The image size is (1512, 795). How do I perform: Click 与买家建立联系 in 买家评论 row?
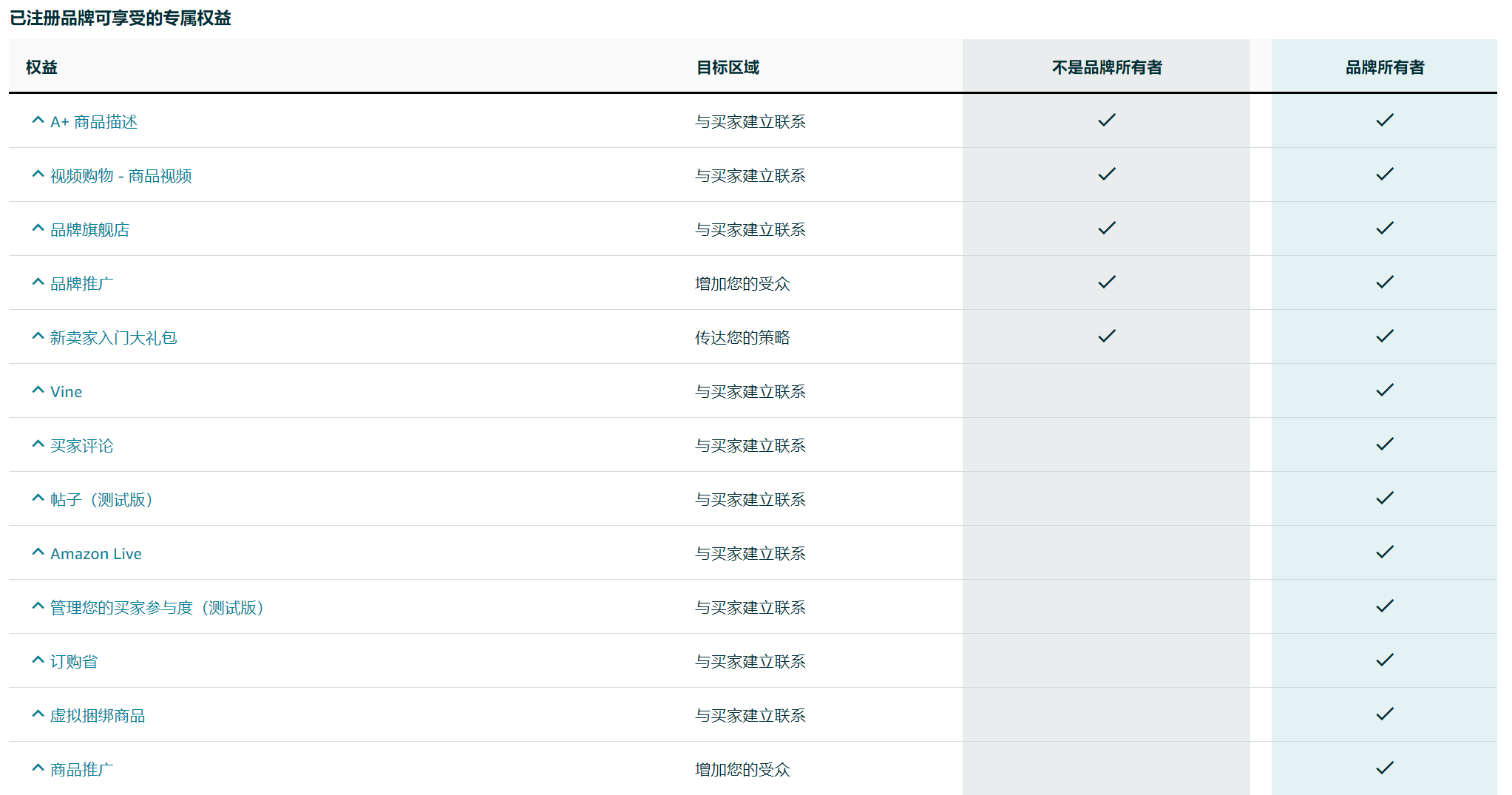(750, 446)
